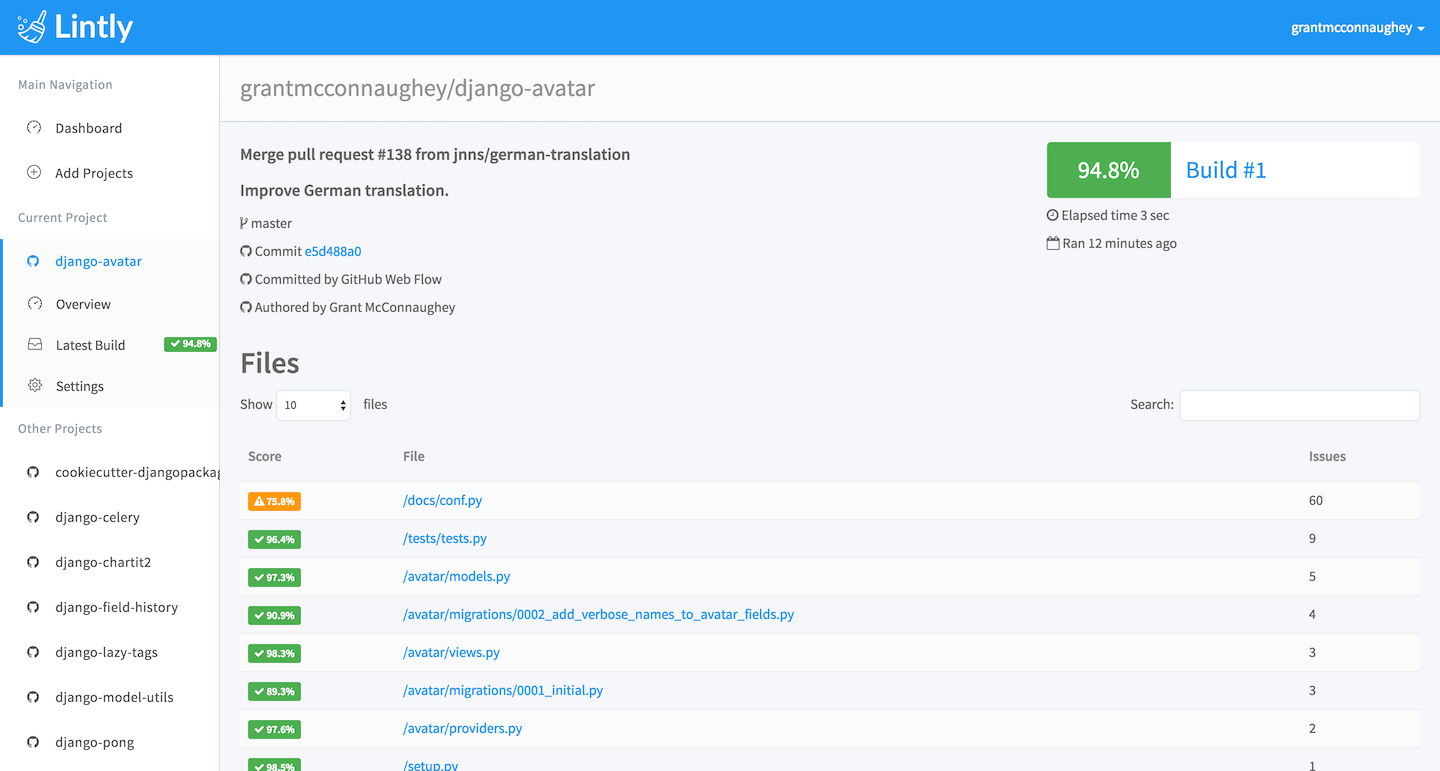Open the /docs/conf.py file link

pyautogui.click(x=442, y=500)
